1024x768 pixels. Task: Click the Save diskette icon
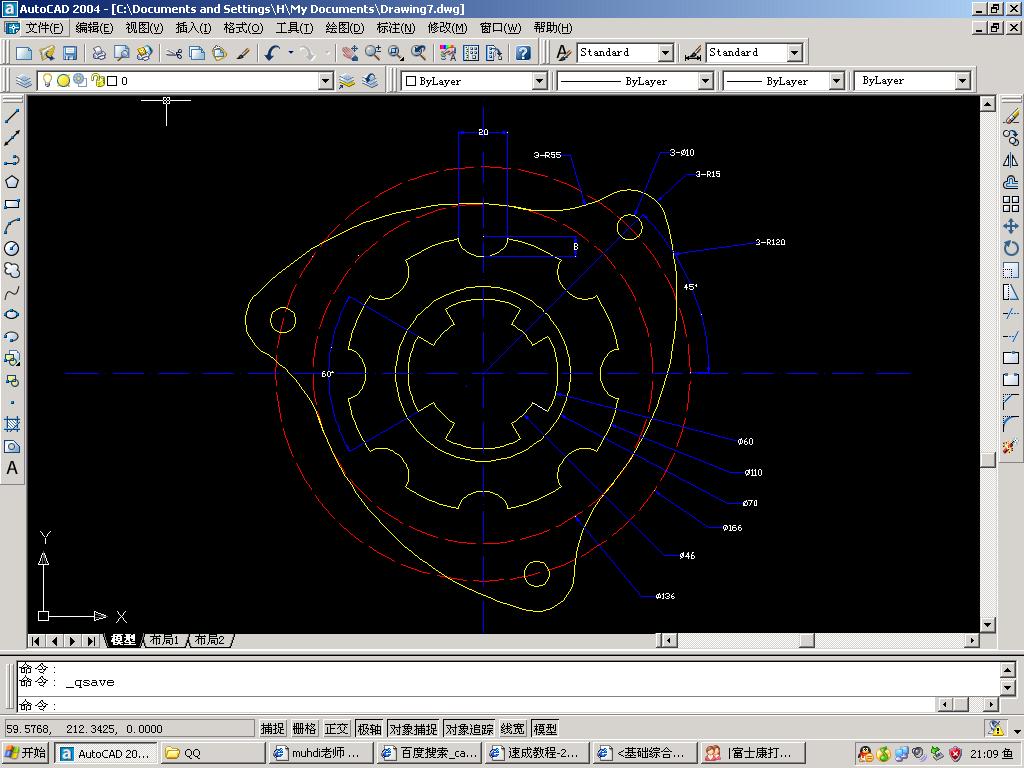click(x=70, y=53)
